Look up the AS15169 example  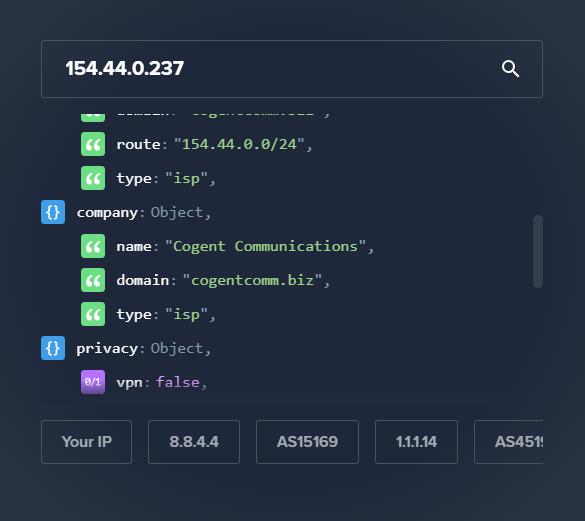(307, 442)
